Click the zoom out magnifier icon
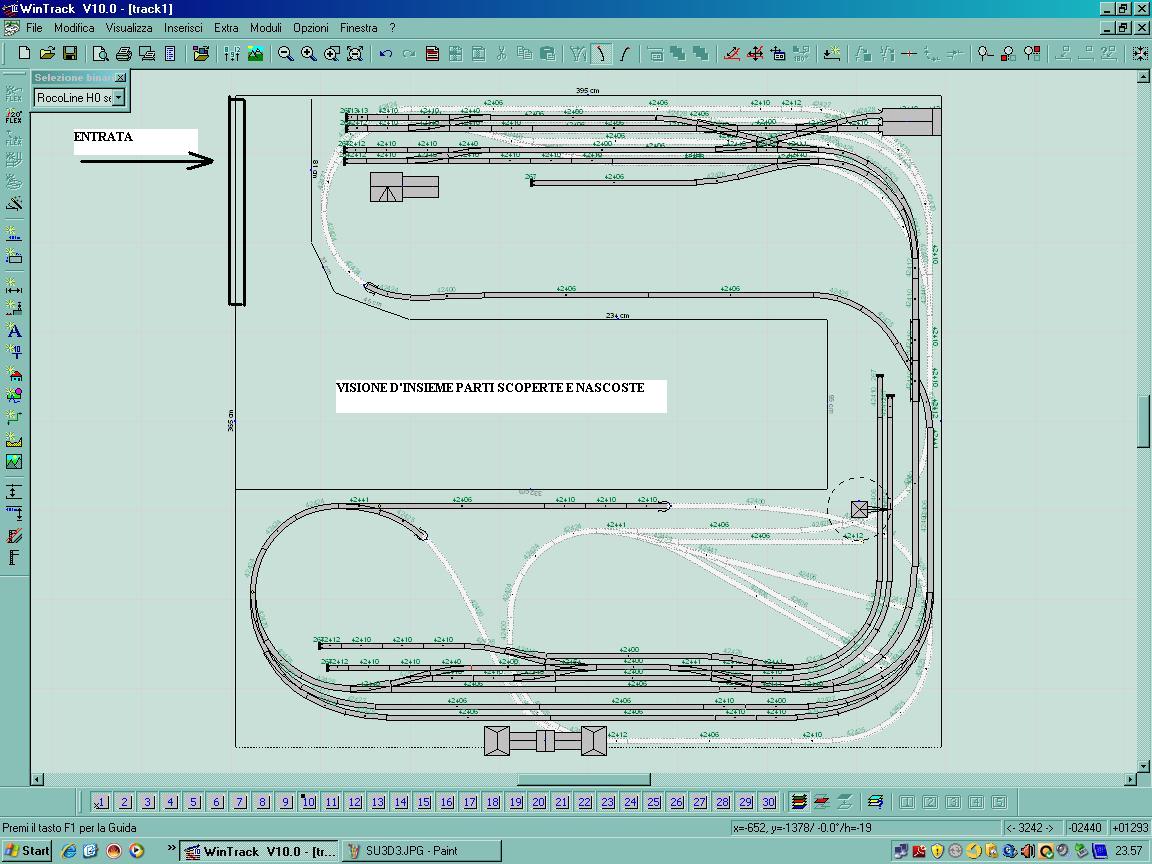Viewport: 1152px width, 864px height. point(285,54)
